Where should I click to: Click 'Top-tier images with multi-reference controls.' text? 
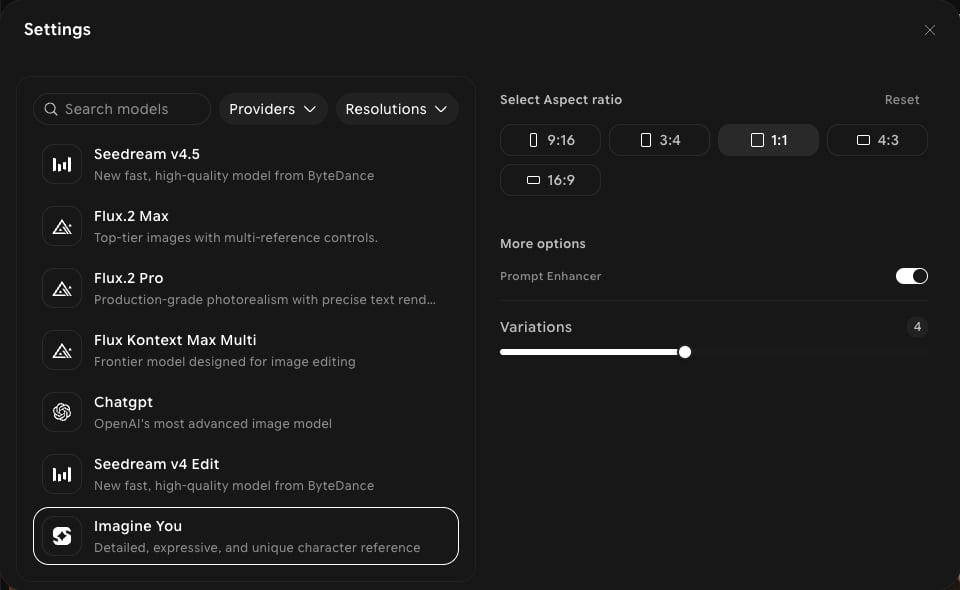(236, 237)
